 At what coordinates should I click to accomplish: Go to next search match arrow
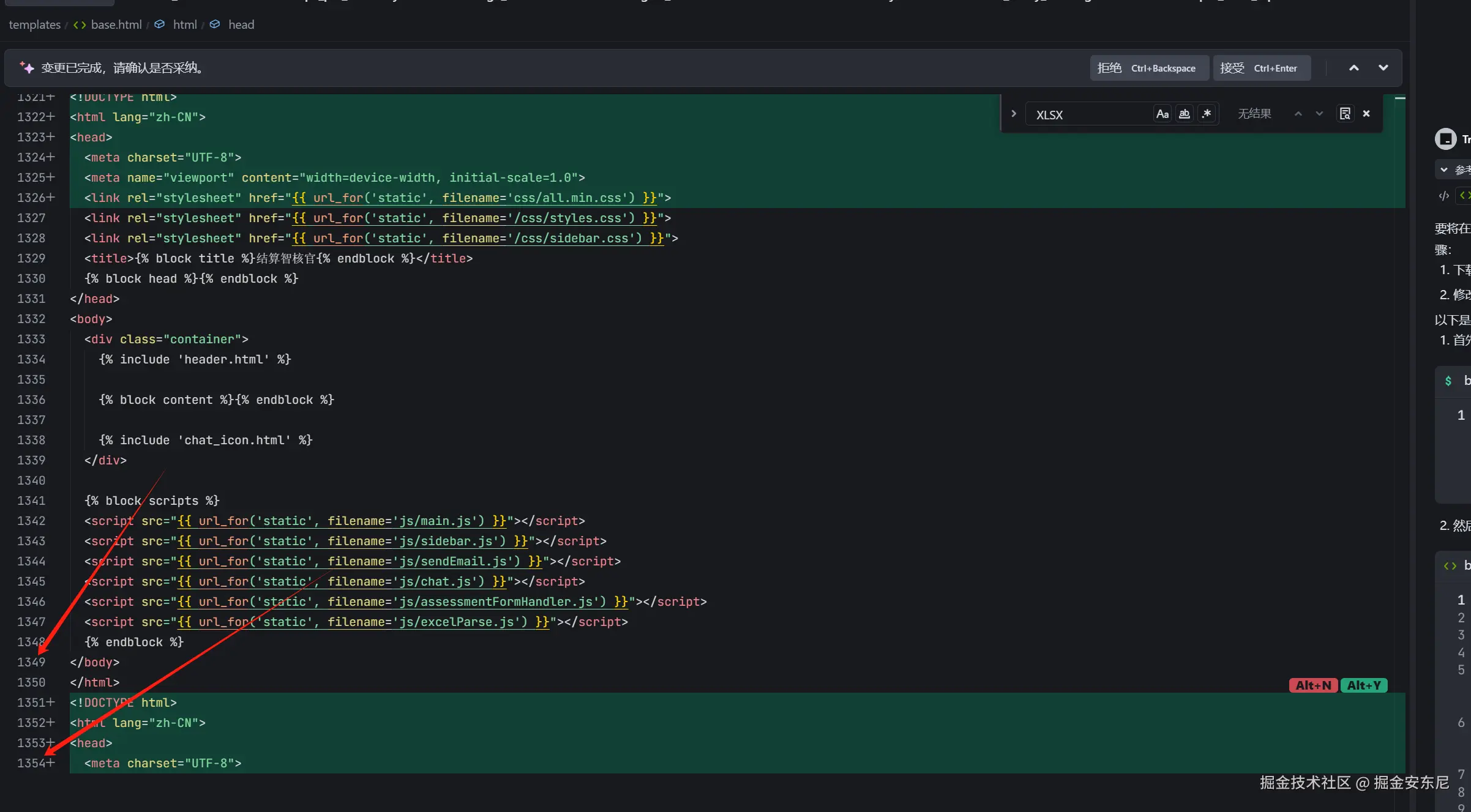click(x=1319, y=114)
